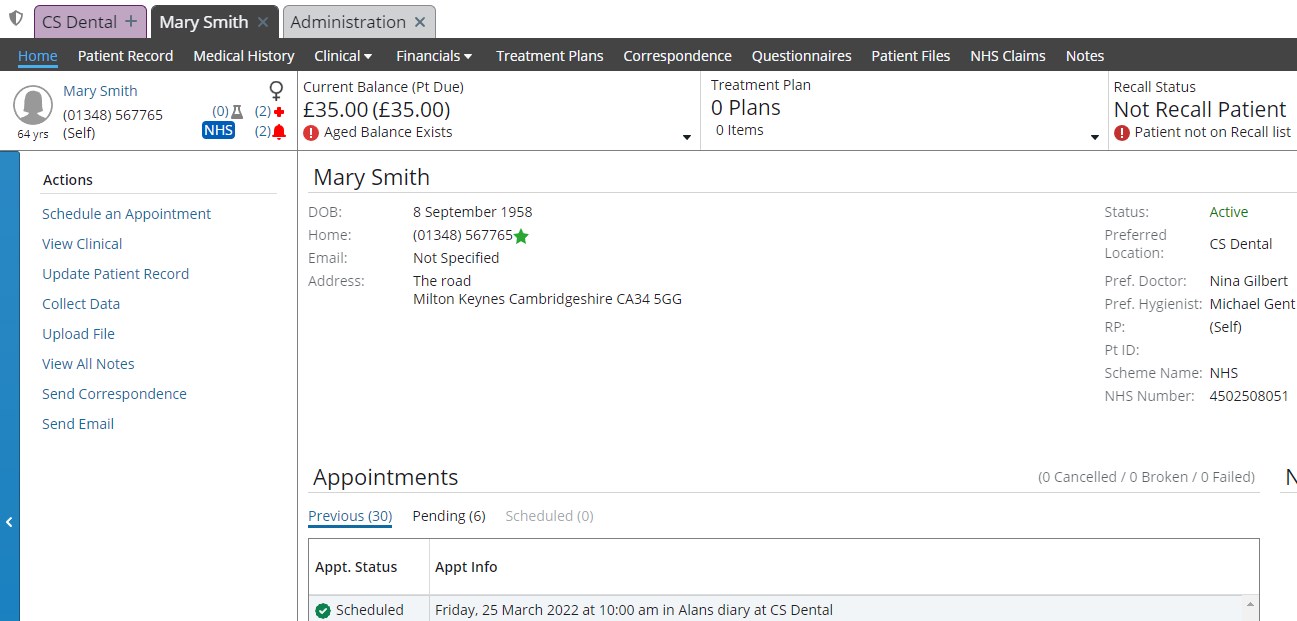Click the Not Recall Patient status text
The width and height of the screenshot is (1297, 621).
tap(1200, 109)
